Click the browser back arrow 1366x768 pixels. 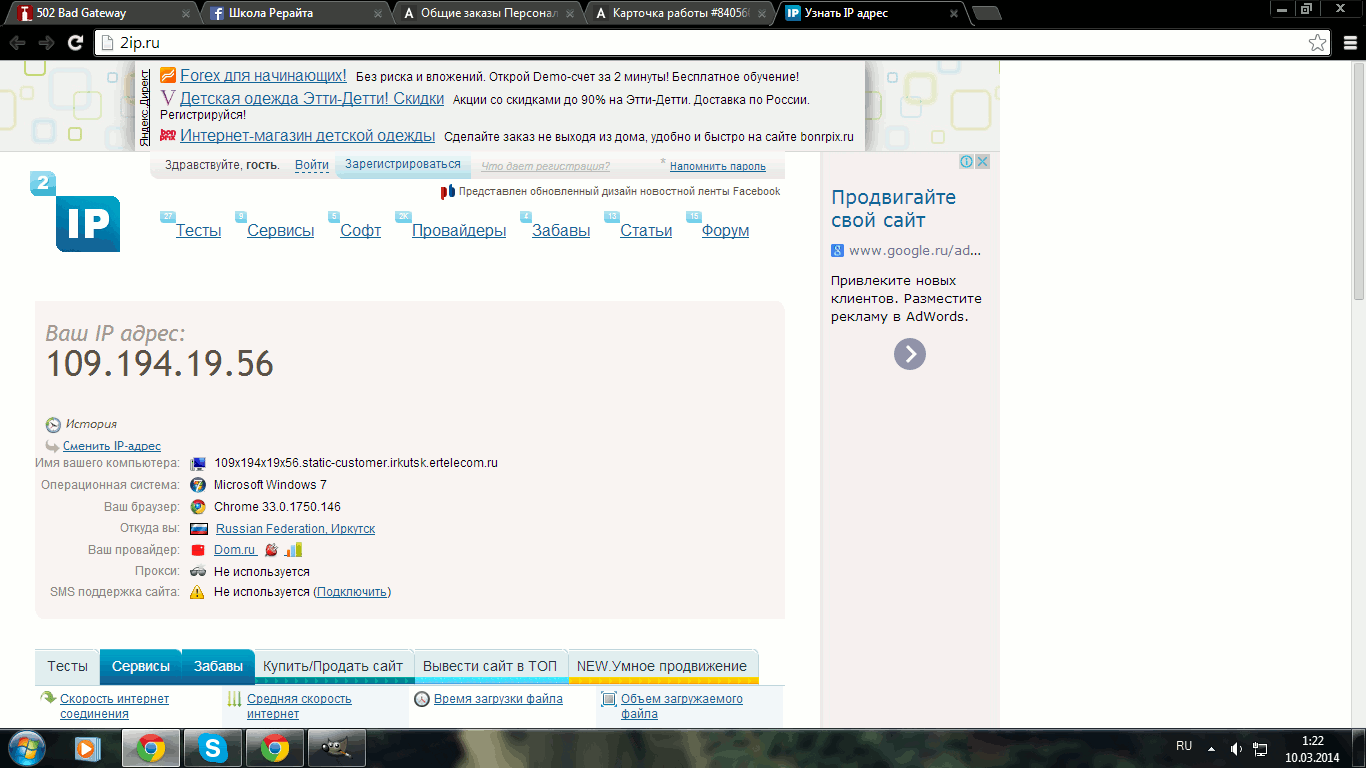(x=17, y=43)
